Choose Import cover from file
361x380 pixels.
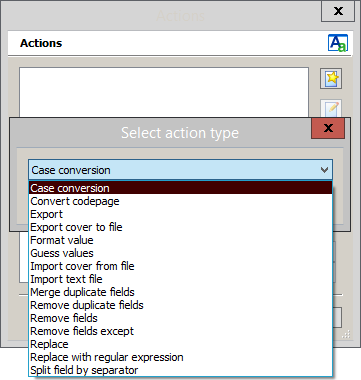coord(180,266)
